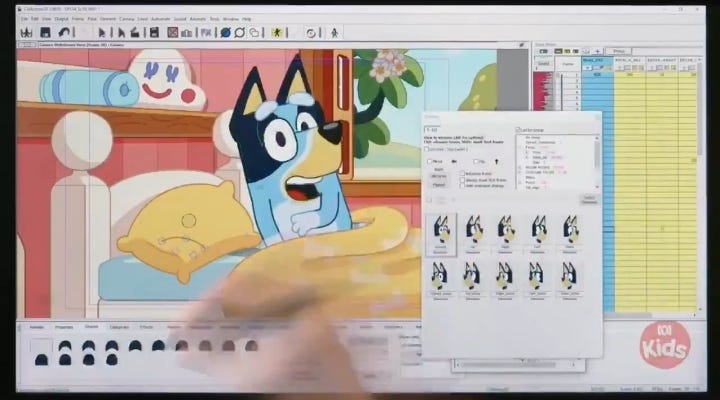The width and height of the screenshot is (720, 400).
Task: Switch to the Categories tab in bottom panel
Action: pos(119,327)
